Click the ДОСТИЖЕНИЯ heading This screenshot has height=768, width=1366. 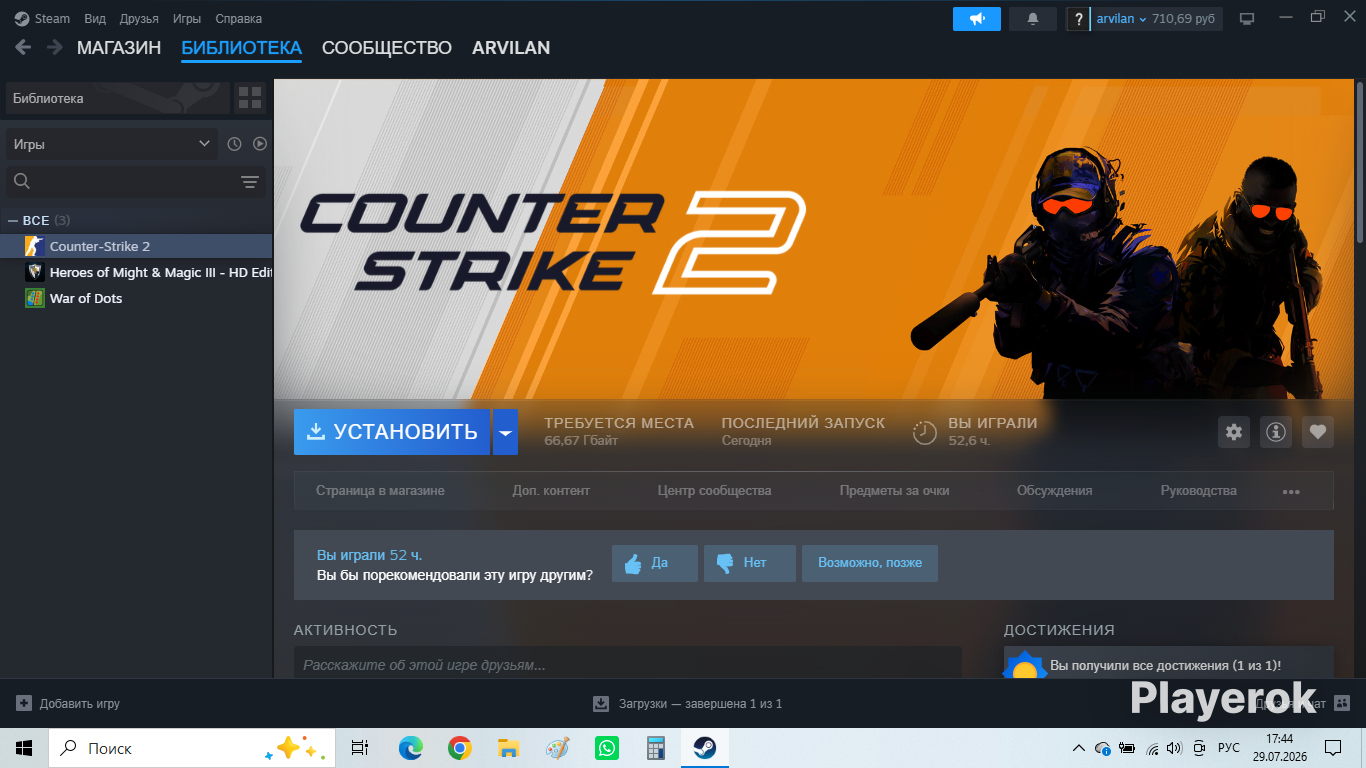point(1059,630)
